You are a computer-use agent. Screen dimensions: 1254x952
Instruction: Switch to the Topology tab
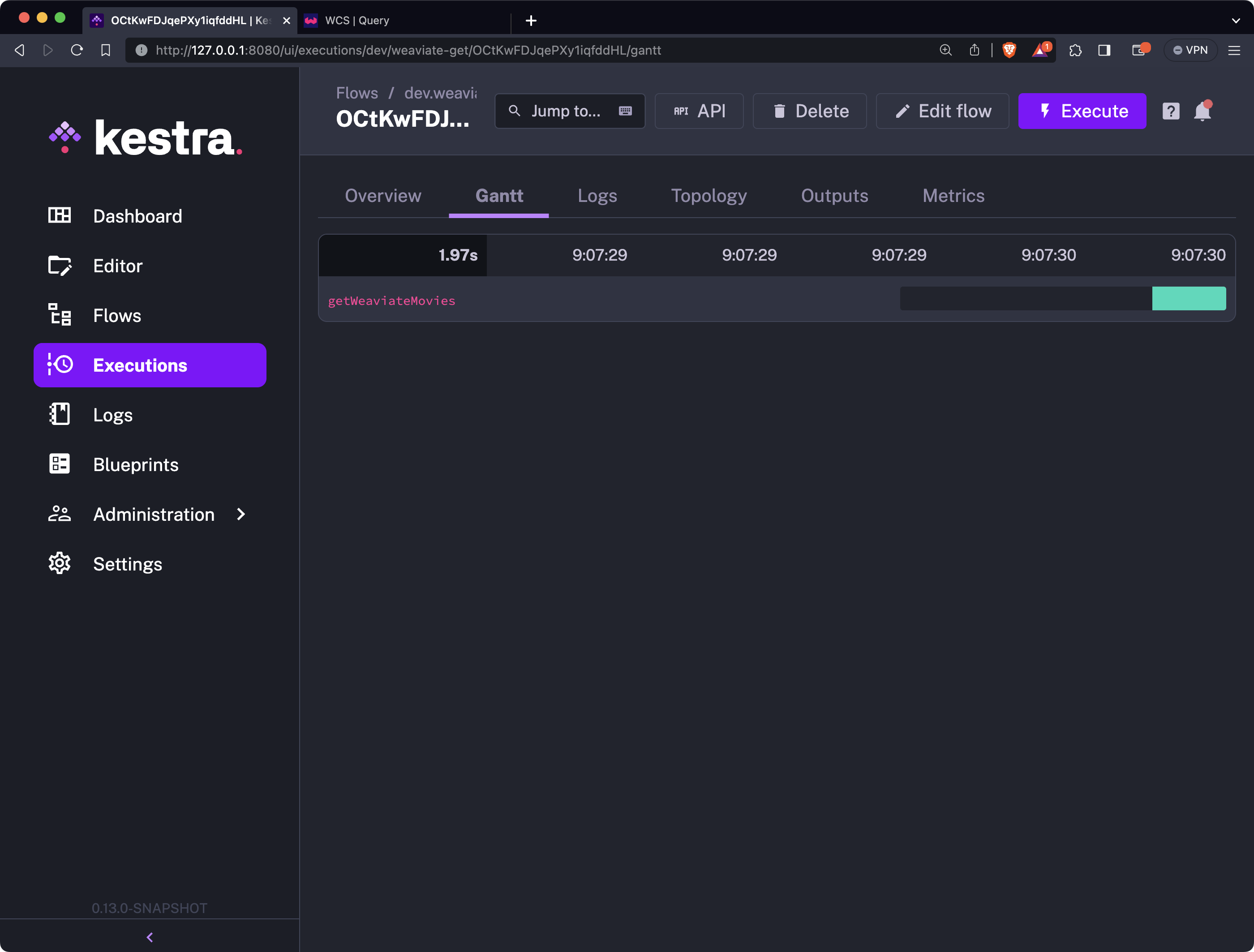point(709,196)
